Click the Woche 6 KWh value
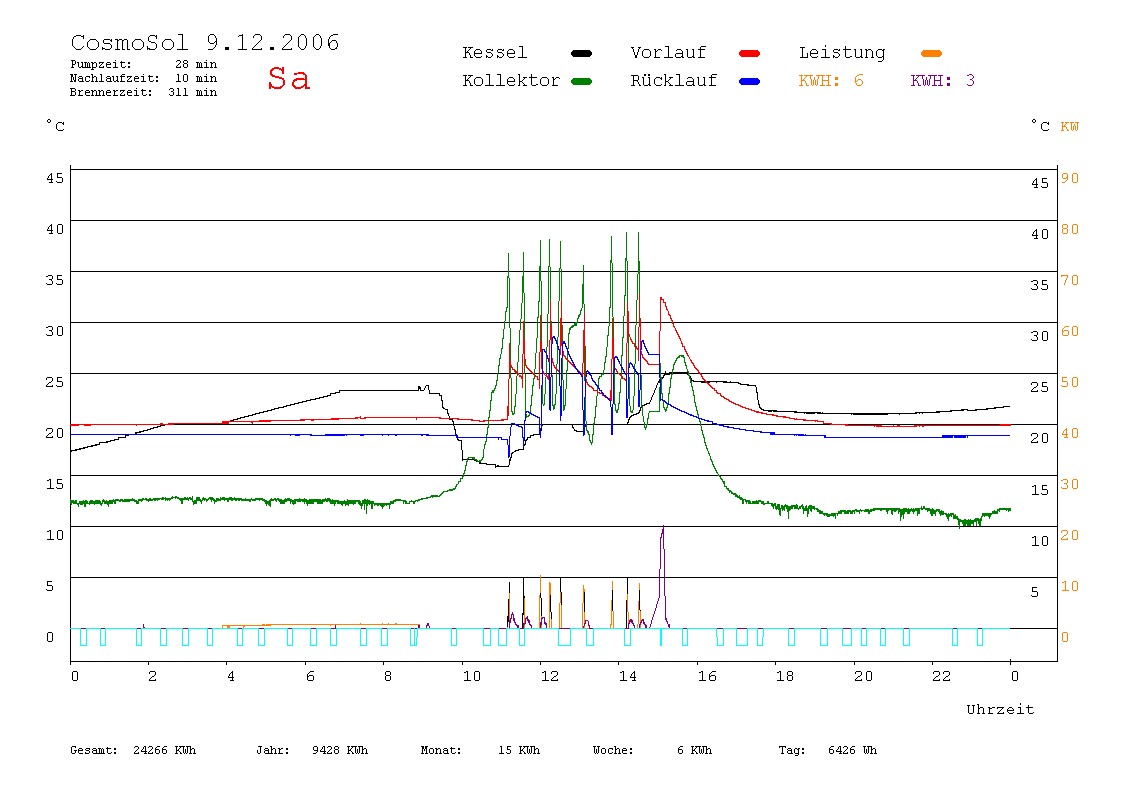The width and height of the screenshot is (1148, 812). 694,750
